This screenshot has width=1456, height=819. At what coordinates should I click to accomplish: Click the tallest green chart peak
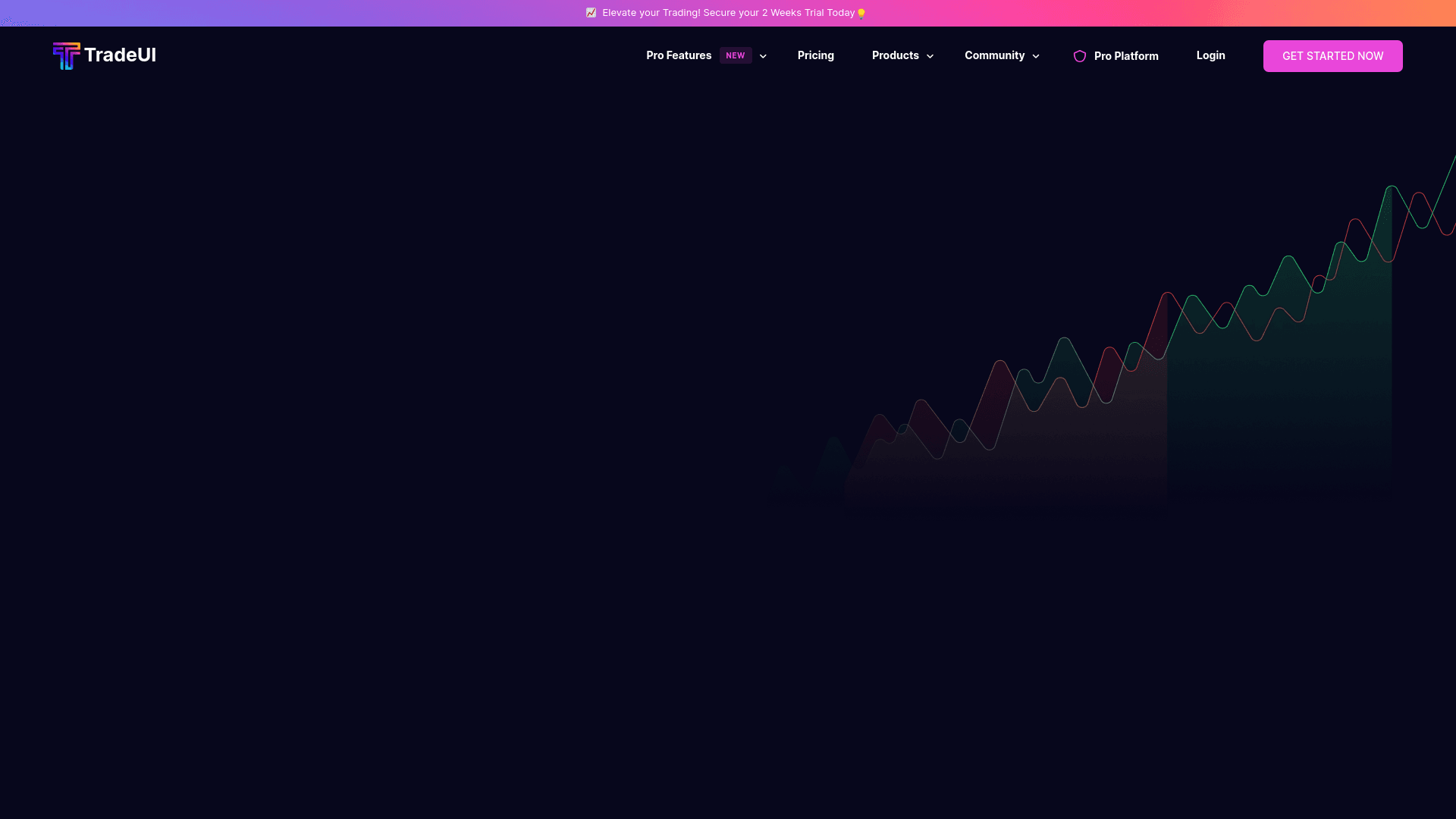click(1391, 187)
